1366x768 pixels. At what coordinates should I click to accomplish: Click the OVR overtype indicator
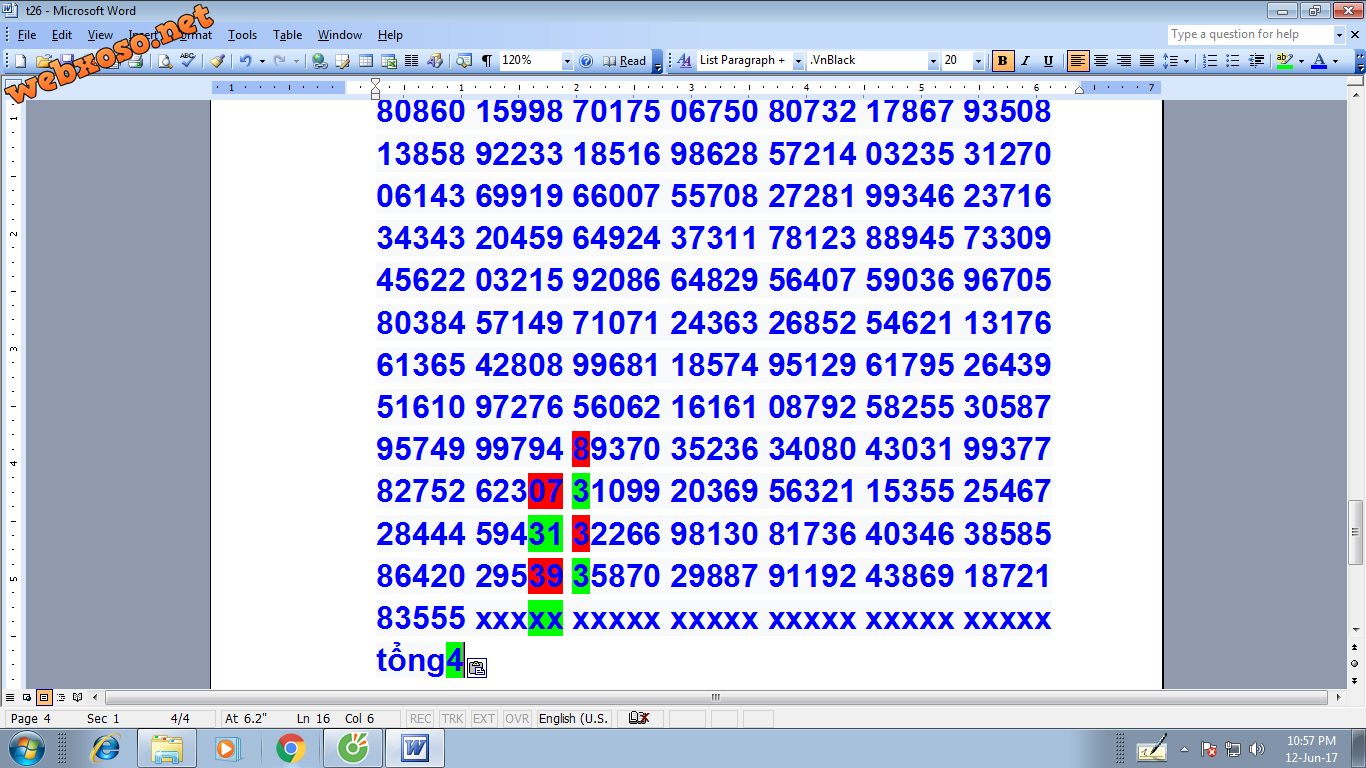(517, 718)
